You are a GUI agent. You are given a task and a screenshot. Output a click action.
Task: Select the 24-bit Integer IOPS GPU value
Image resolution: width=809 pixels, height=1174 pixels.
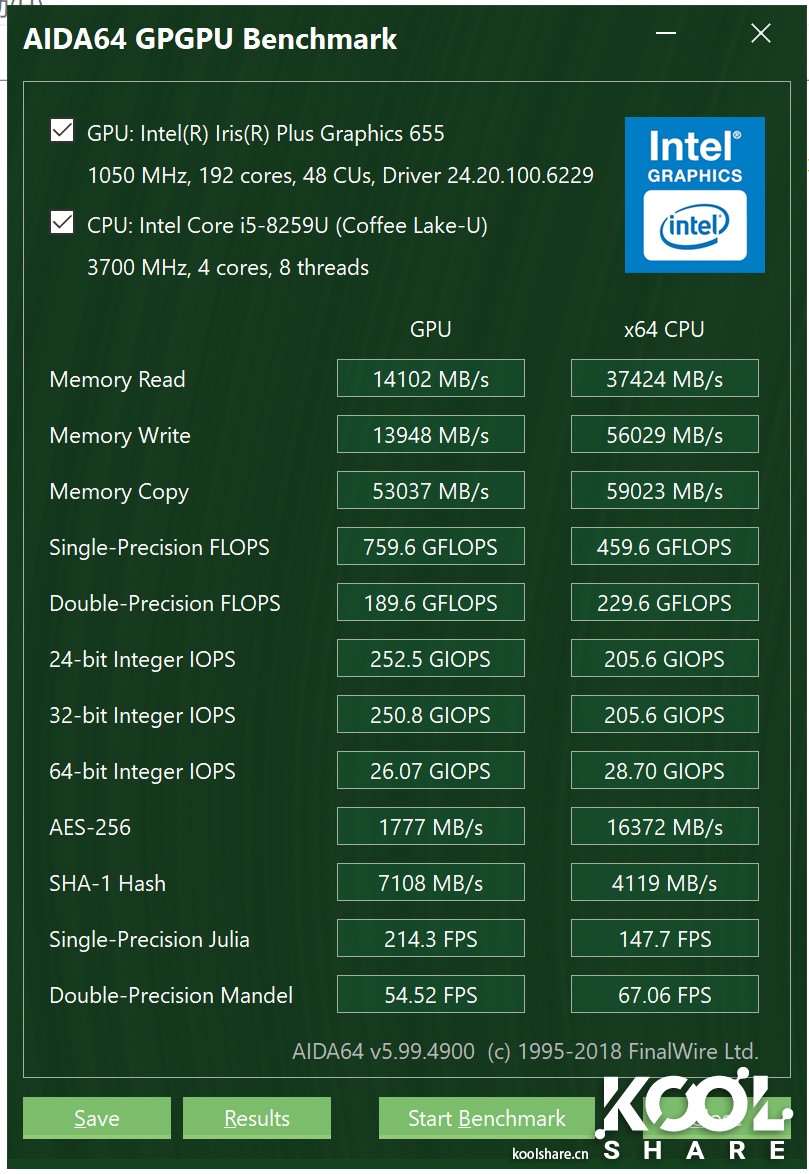click(x=430, y=658)
